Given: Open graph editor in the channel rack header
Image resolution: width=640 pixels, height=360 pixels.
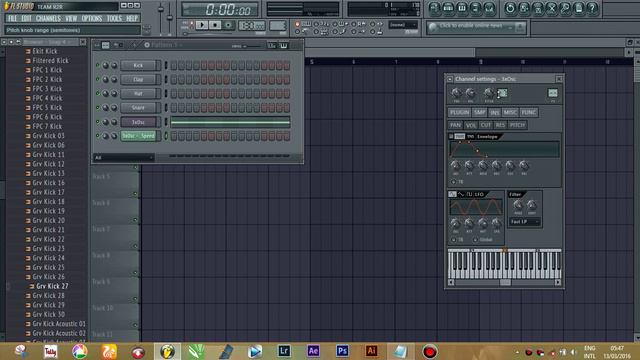Looking at the screenshot, I should click(272, 45).
